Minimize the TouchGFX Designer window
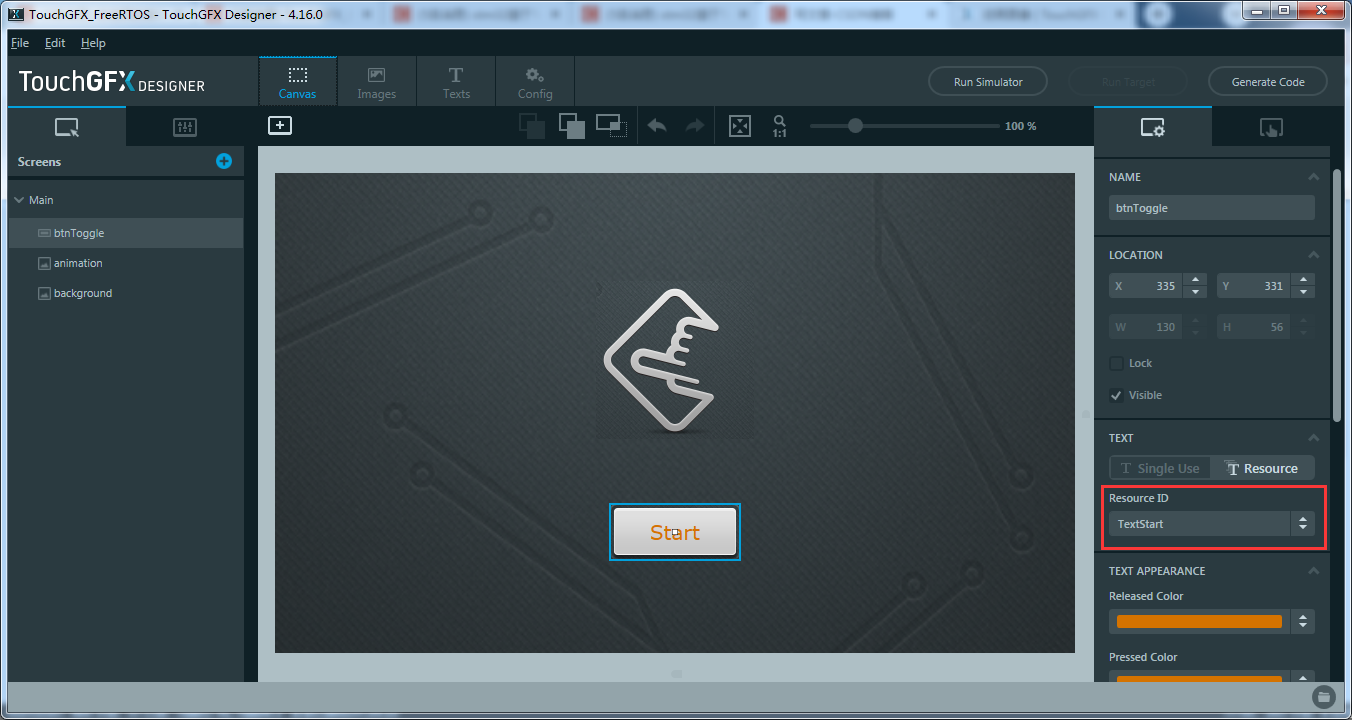1352x720 pixels. pyautogui.click(x=1256, y=10)
